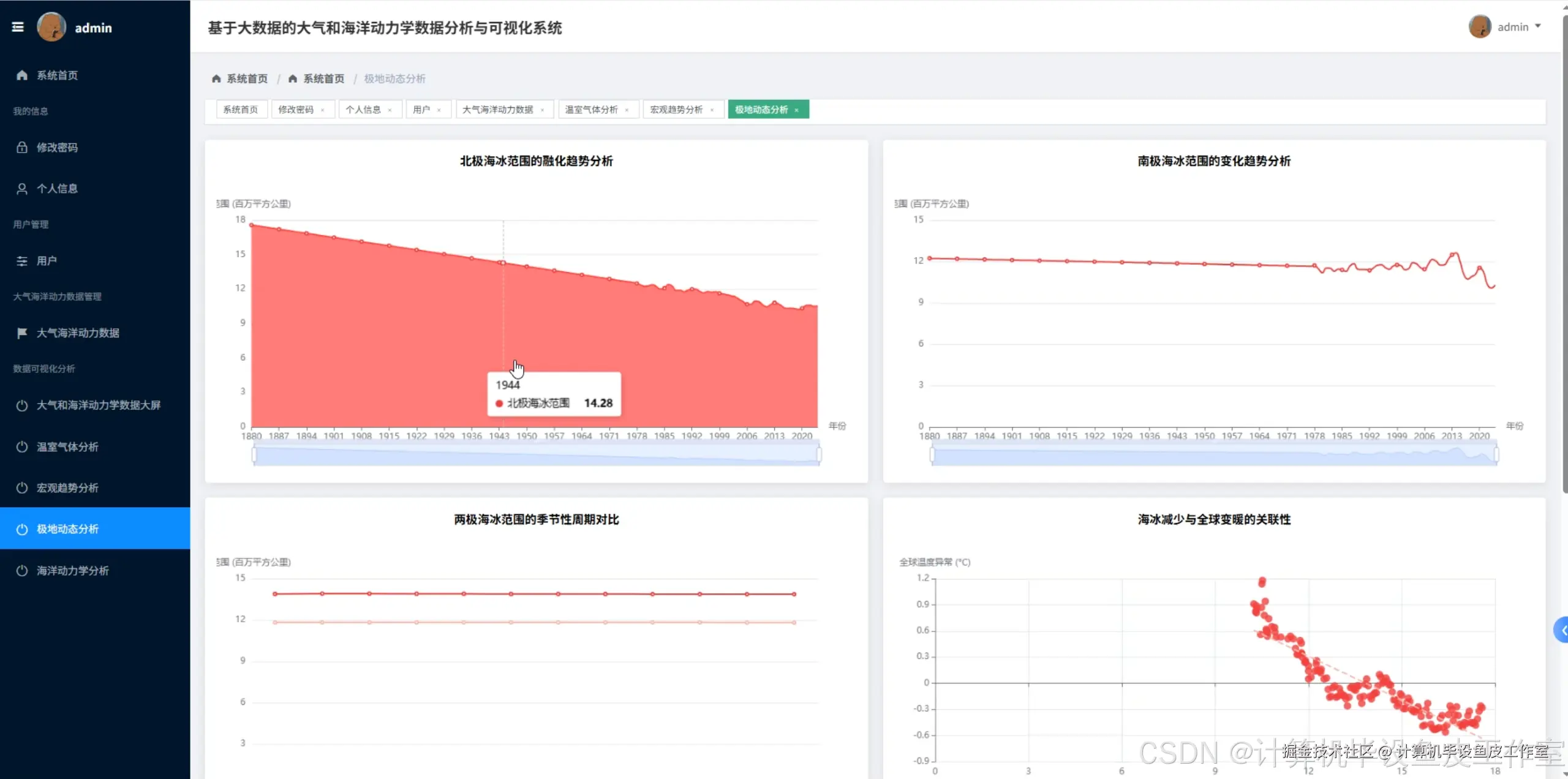Switch to the 宏观趋势分析 tab
Screen dimensions: 1568x779
(676, 110)
